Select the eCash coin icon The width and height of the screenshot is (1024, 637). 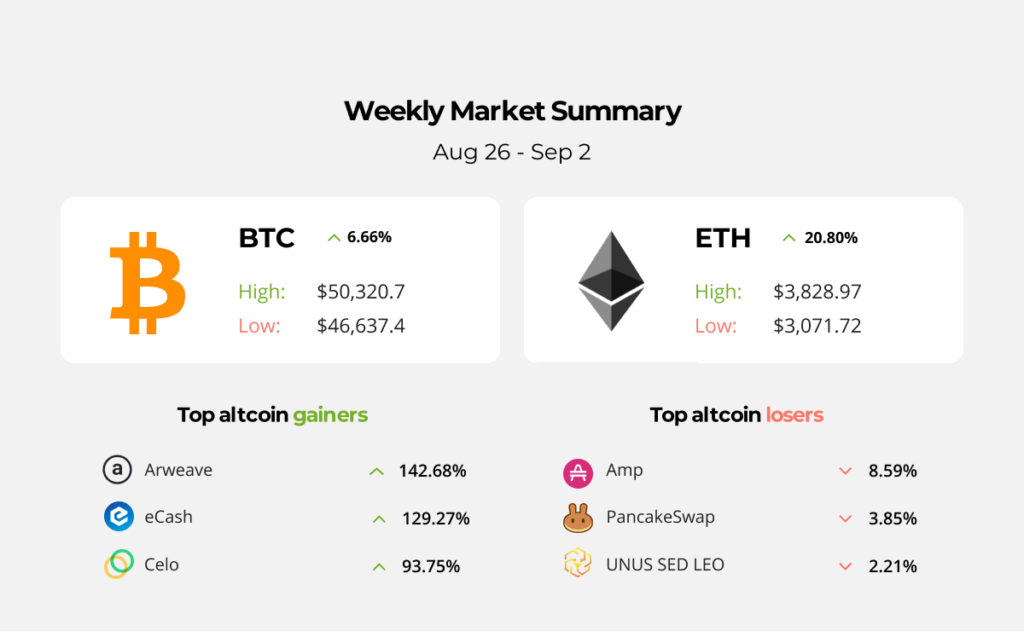pos(118,517)
